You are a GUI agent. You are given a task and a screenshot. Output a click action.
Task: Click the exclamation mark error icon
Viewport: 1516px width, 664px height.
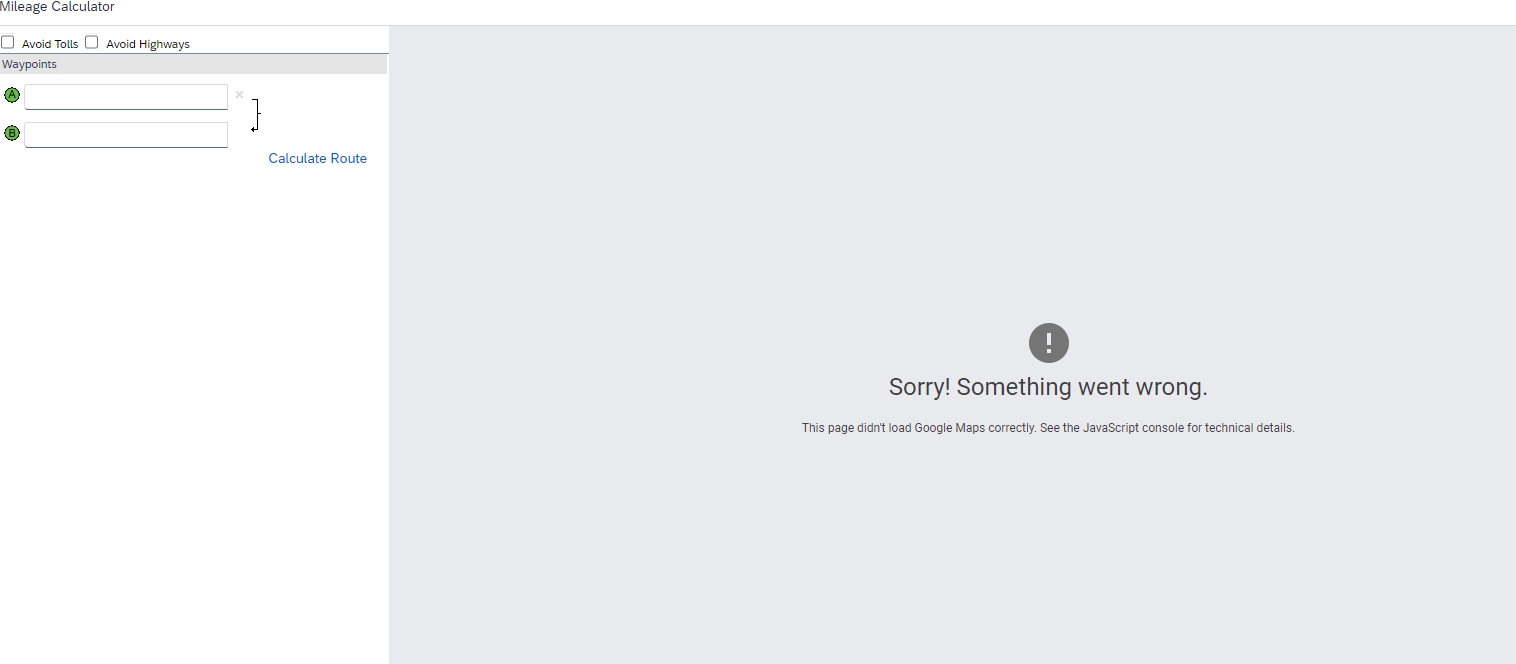(1048, 343)
